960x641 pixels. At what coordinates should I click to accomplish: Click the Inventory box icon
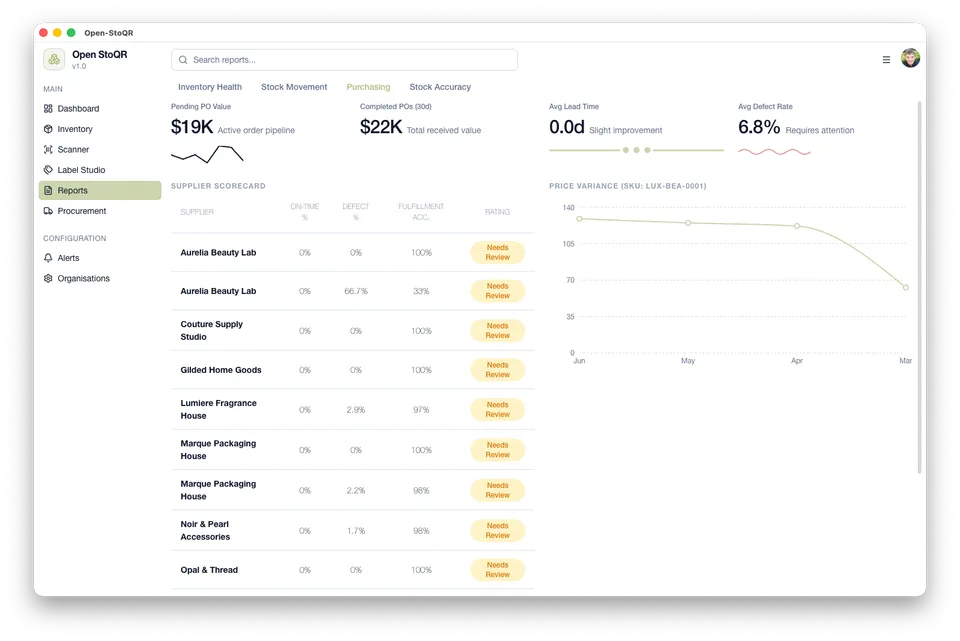click(48, 129)
